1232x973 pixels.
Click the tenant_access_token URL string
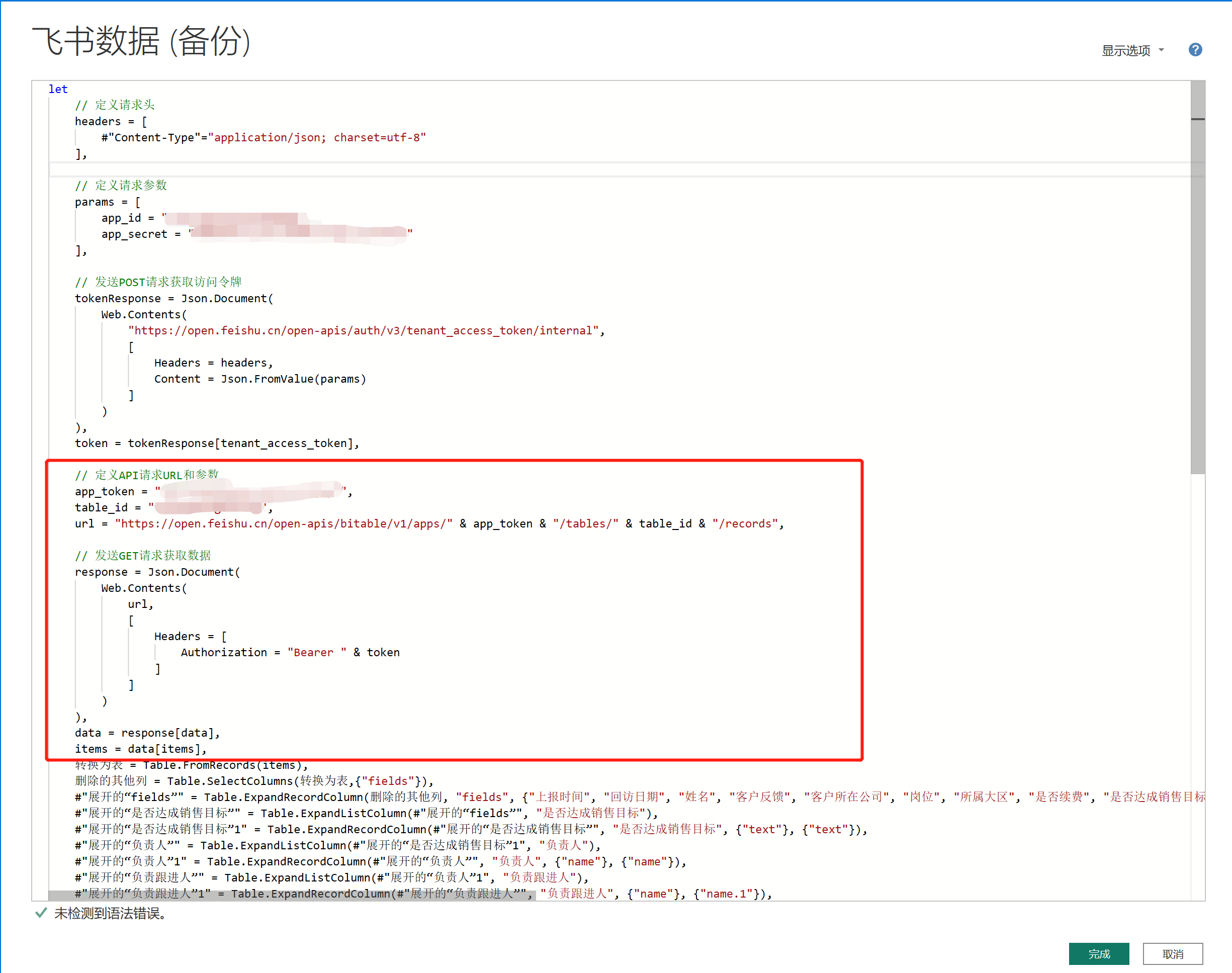coord(365,330)
